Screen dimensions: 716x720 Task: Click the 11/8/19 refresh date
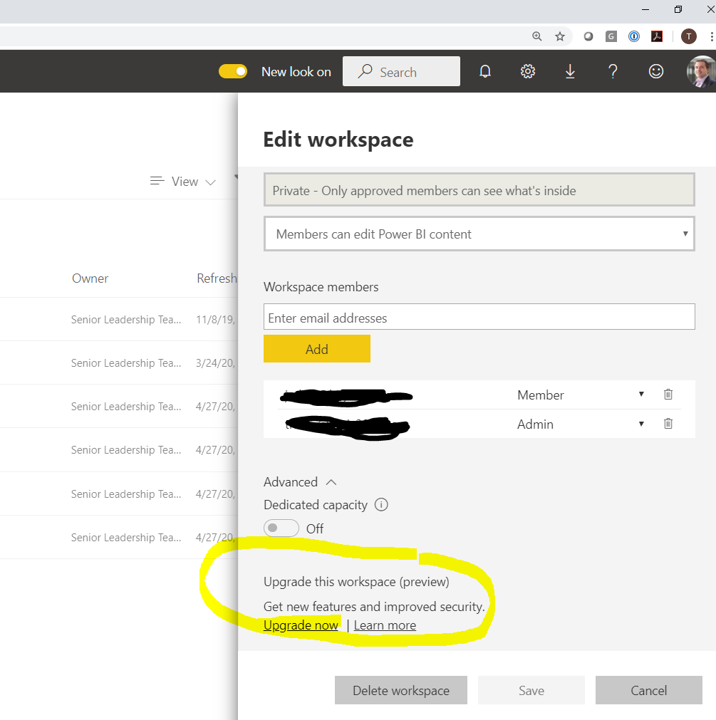tap(215, 320)
